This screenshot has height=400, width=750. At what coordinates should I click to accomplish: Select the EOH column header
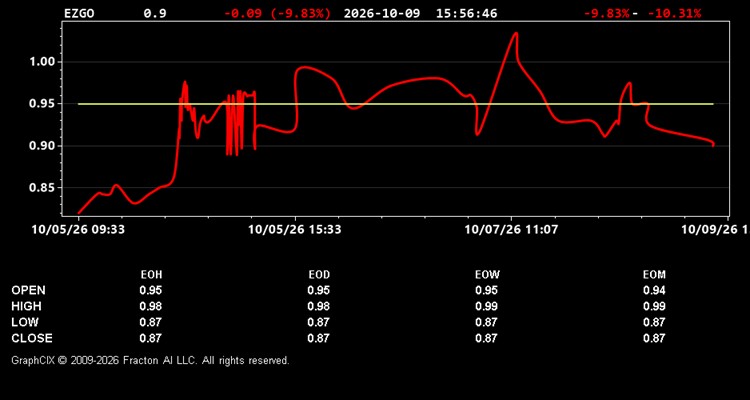point(151,275)
